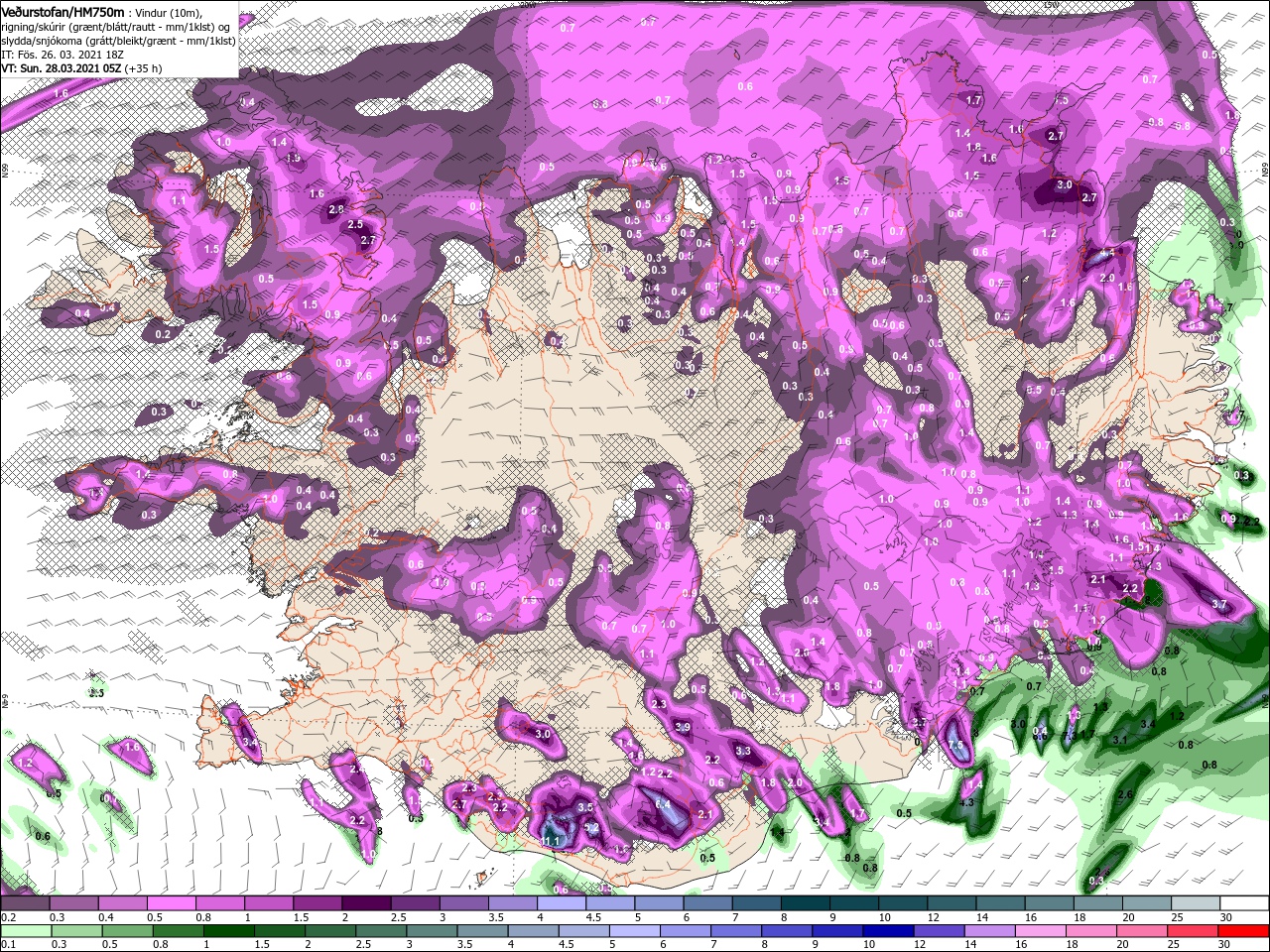Click the white swatch ending the purple legend row
The height and width of the screenshot is (952, 1270).
tap(1242, 904)
